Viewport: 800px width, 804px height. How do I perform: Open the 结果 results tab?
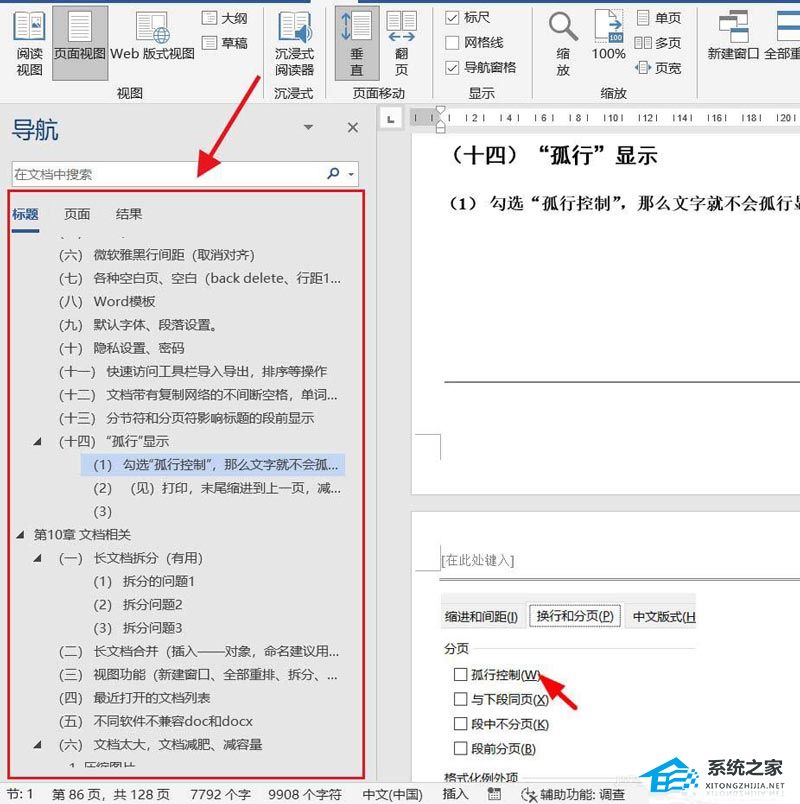(x=129, y=214)
